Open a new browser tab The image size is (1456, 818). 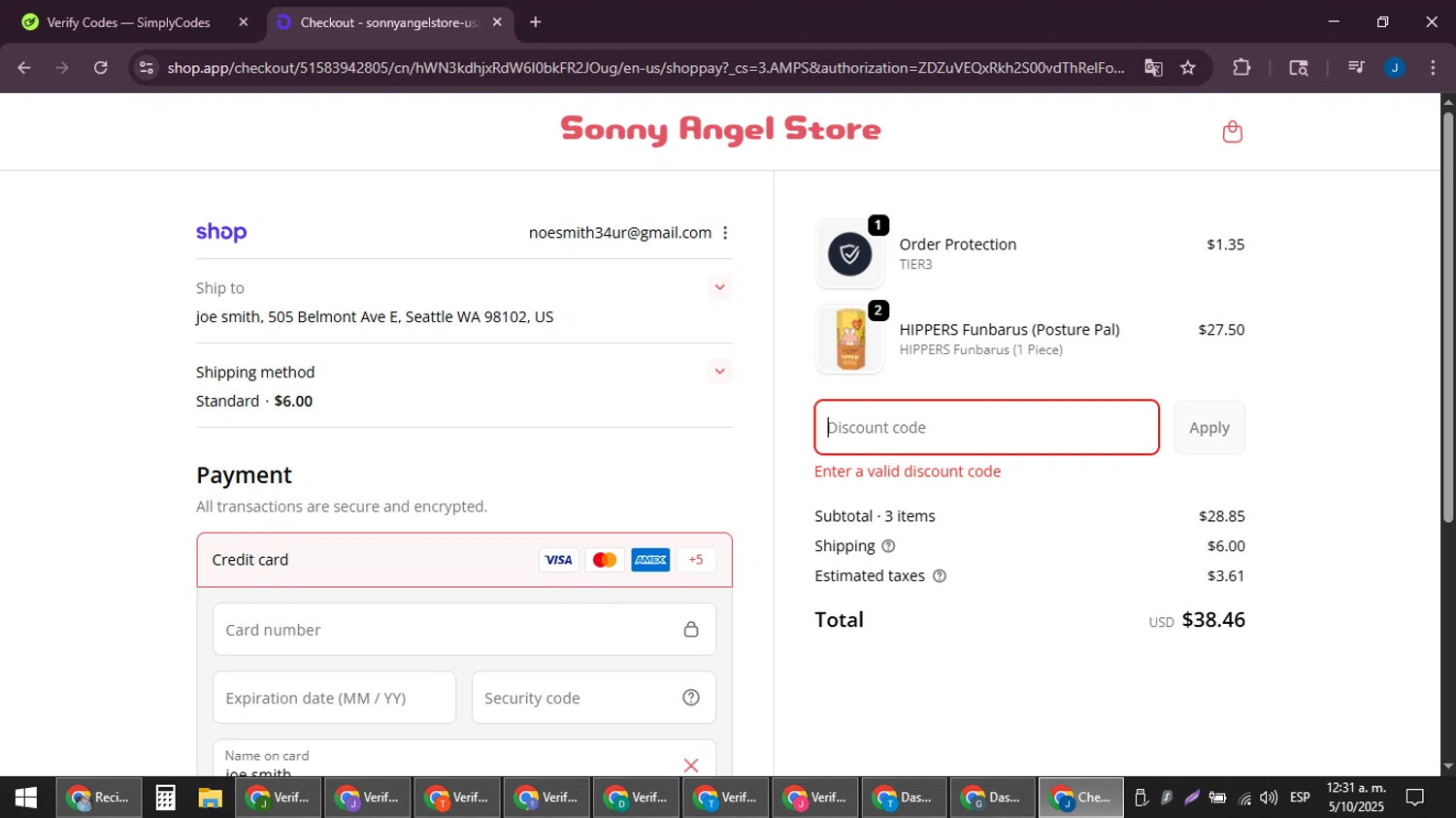click(535, 22)
